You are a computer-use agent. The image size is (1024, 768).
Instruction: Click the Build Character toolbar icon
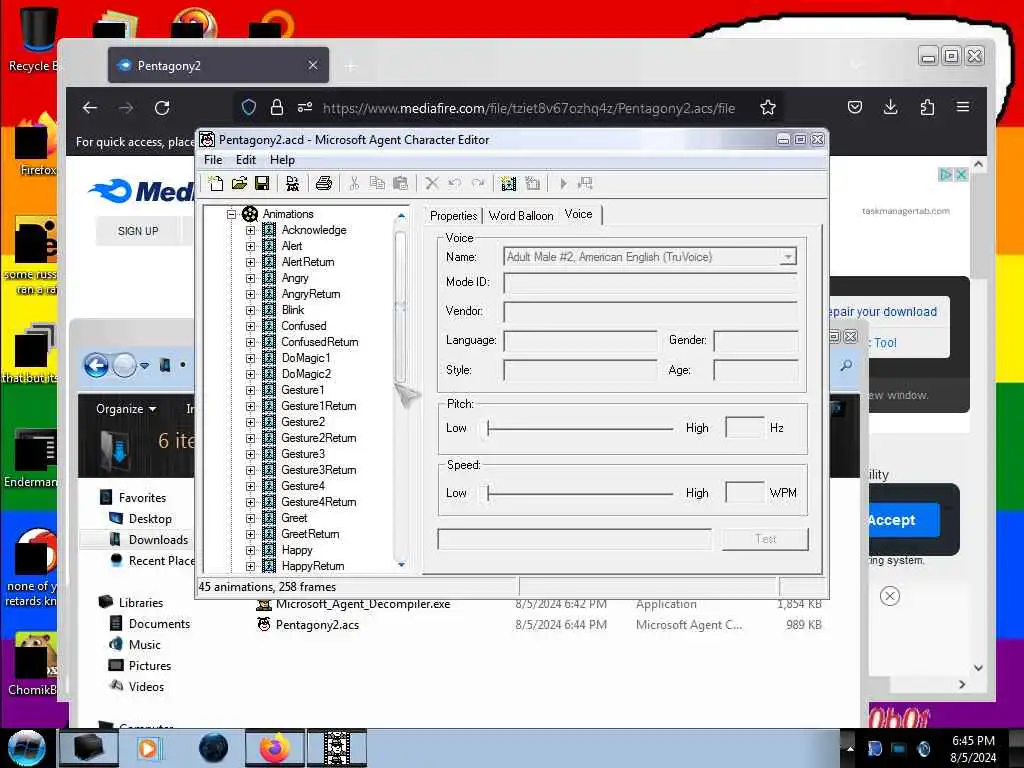click(x=292, y=184)
